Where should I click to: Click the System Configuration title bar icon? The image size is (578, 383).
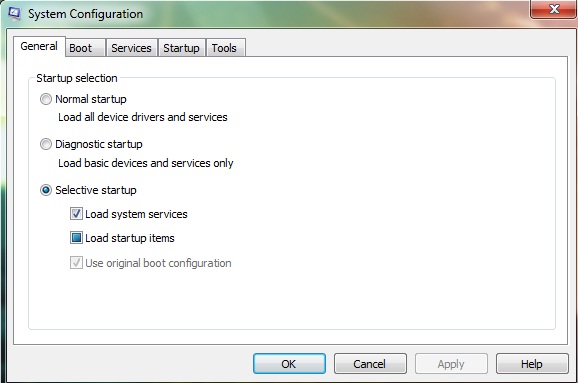(x=14, y=14)
